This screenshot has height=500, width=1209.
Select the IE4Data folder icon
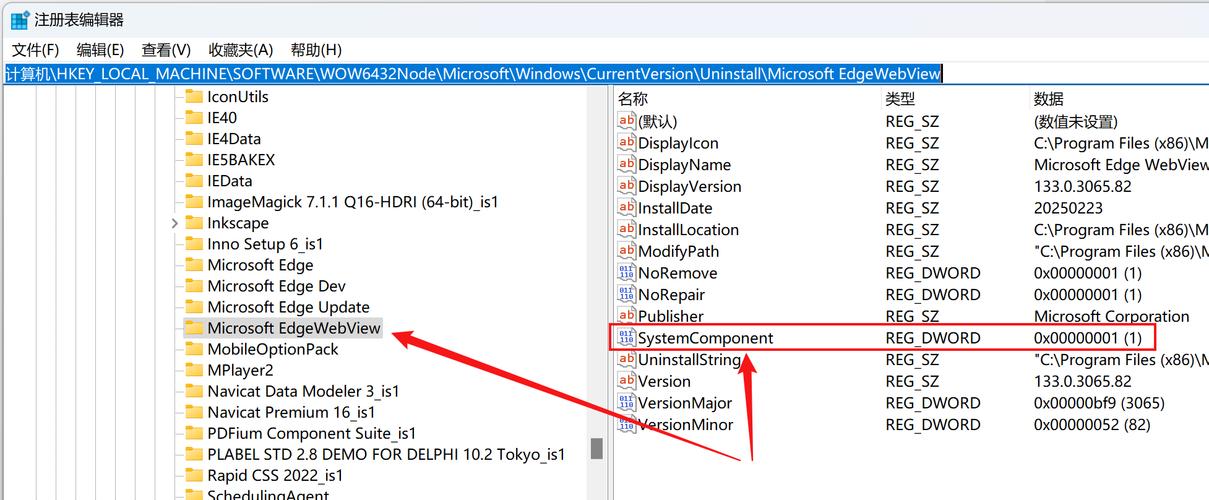[x=194, y=139]
